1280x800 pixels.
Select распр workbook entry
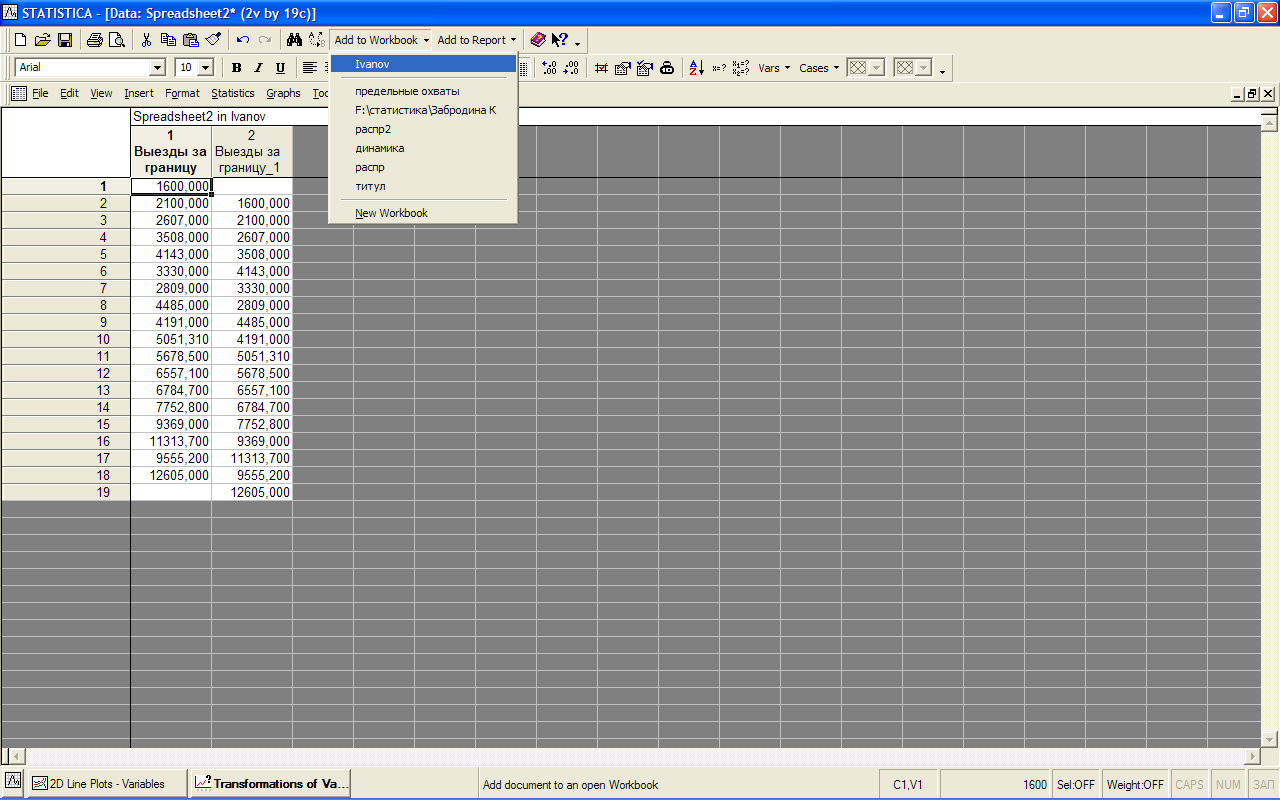(x=423, y=167)
